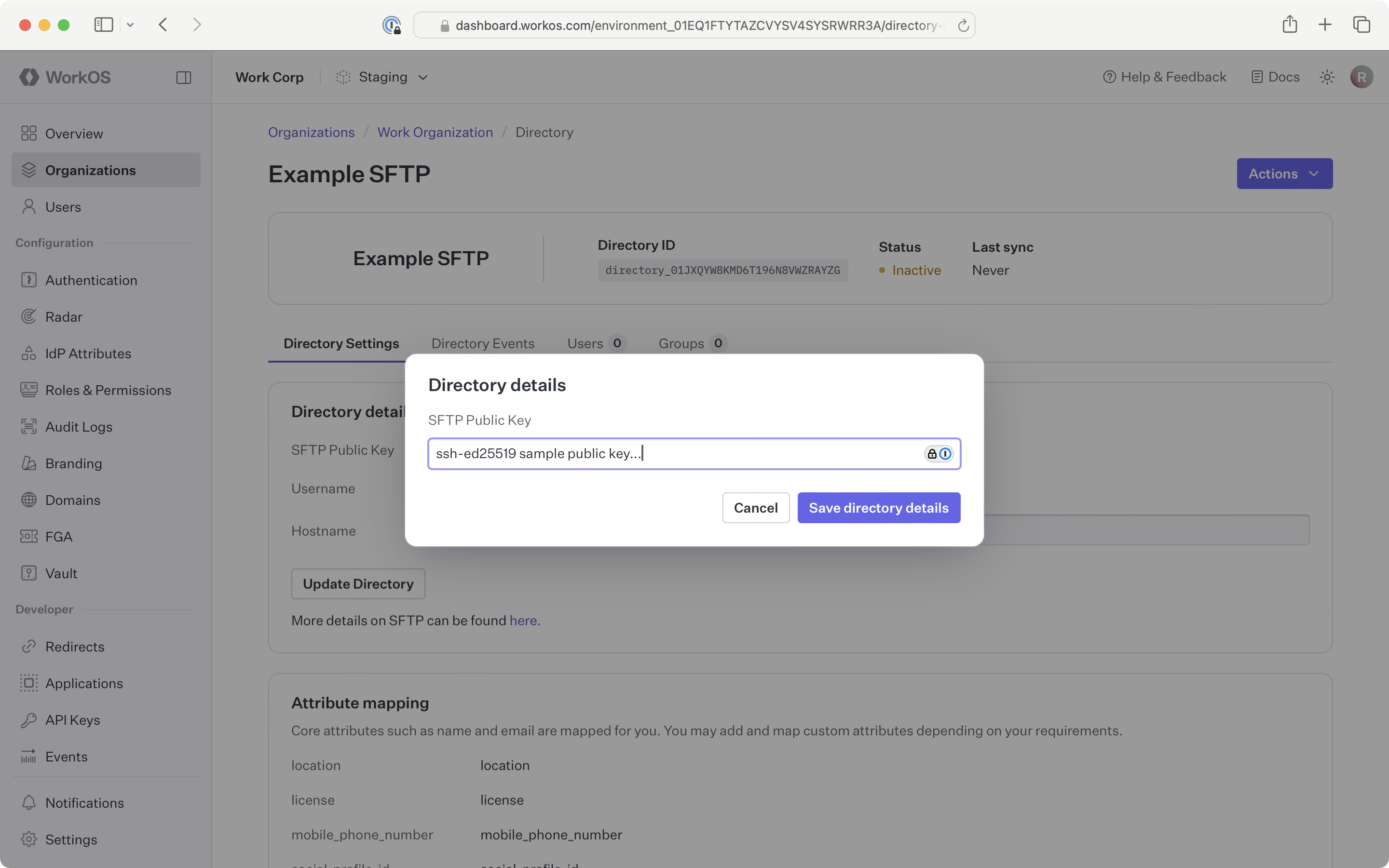Open the Radar sidebar item
This screenshot has width=1389, height=868.
(64, 317)
